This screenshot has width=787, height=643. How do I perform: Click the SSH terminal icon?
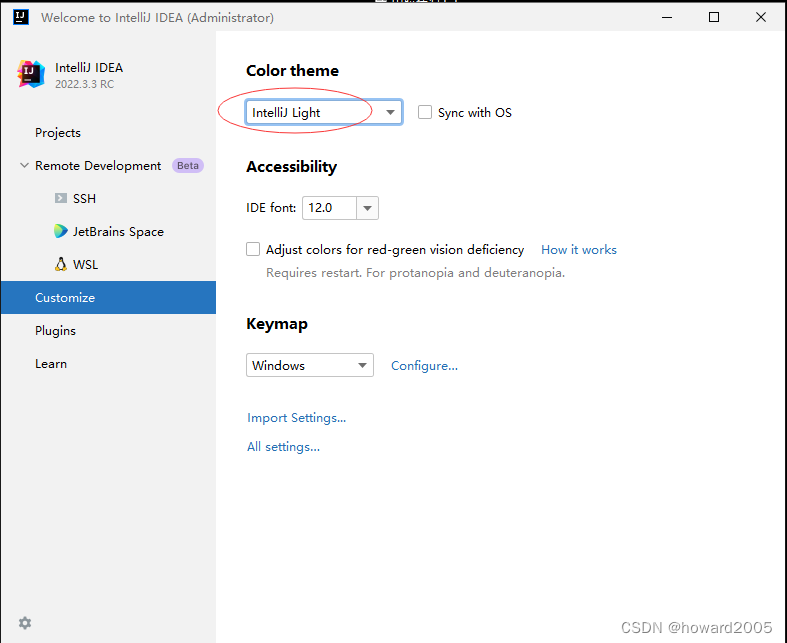(61, 198)
